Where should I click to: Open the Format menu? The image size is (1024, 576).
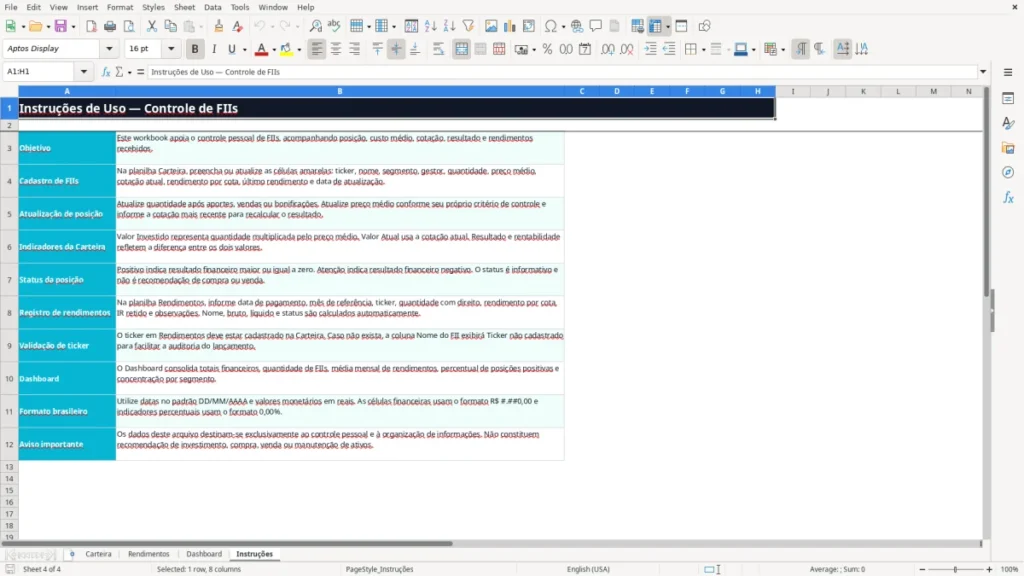(120, 7)
